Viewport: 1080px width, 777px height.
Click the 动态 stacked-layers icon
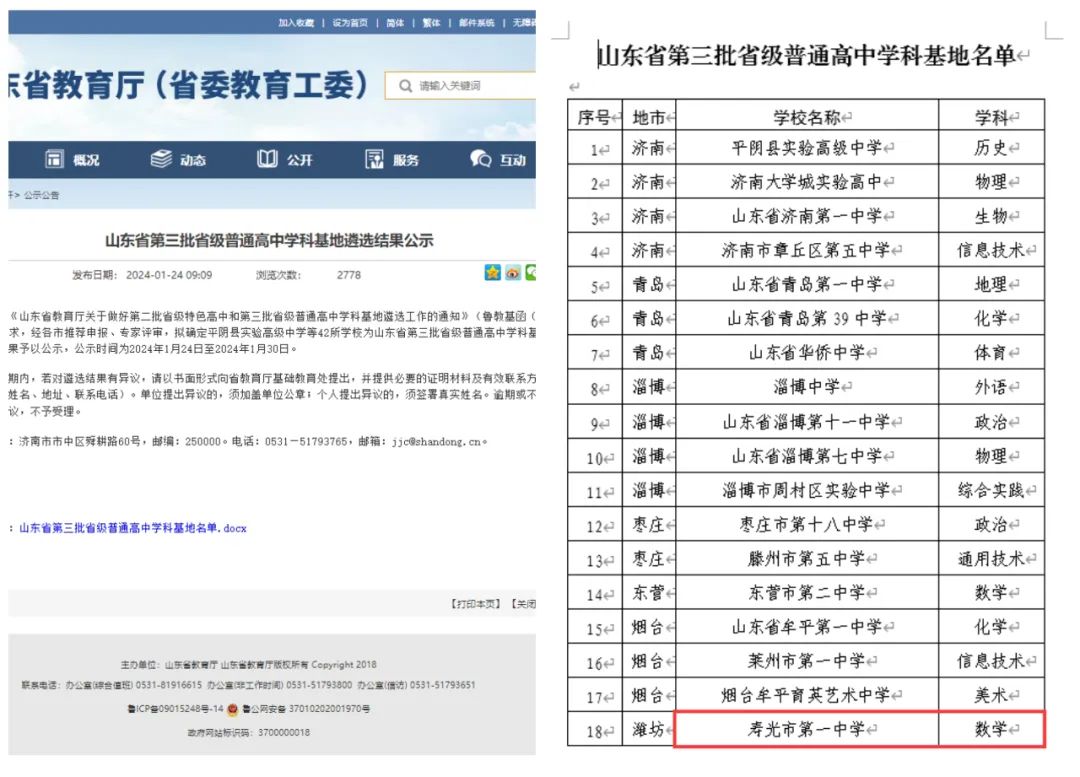(x=161, y=159)
